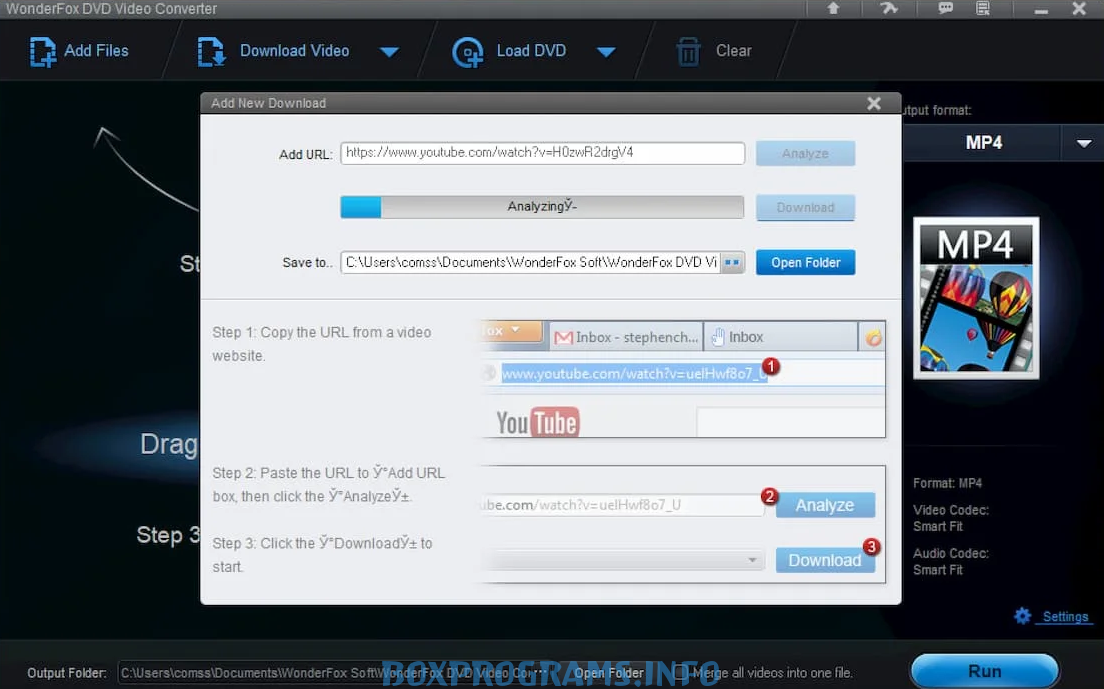Click Open Folder button in bottom bar
Image resolution: width=1104 pixels, height=689 pixels.
(x=608, y=673)
